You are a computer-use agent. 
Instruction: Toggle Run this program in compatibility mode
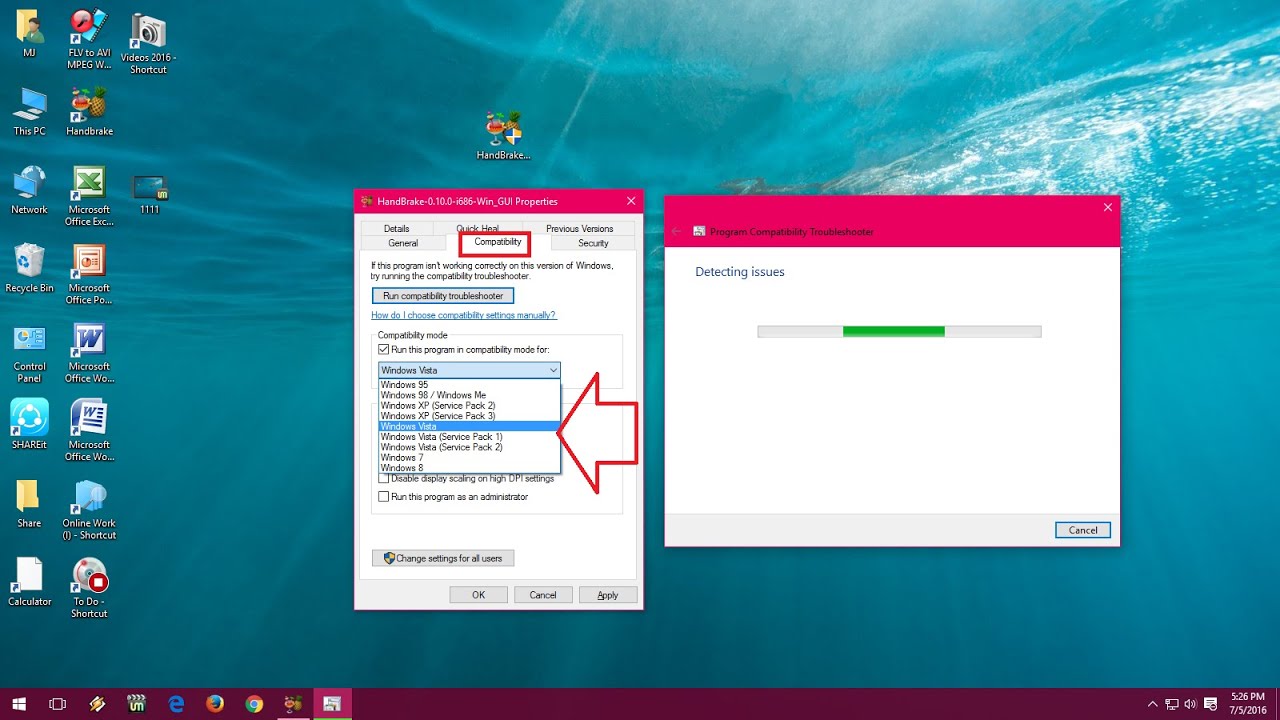pos(383,349)
